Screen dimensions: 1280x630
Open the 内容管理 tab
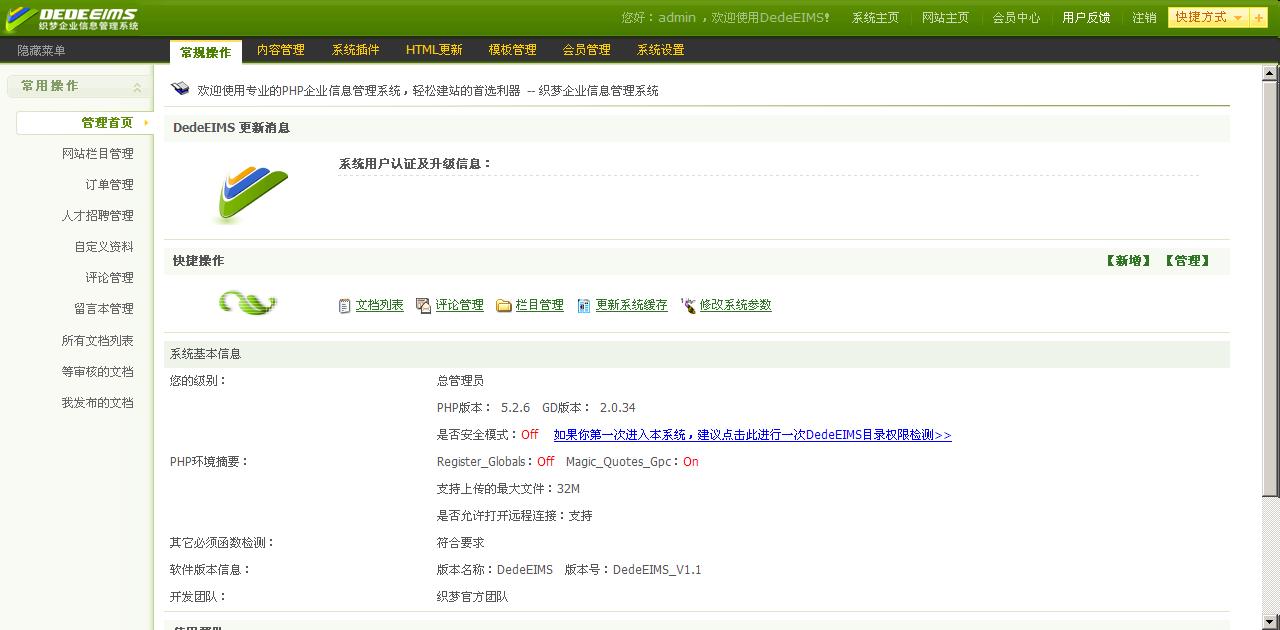tap(281, 50)
